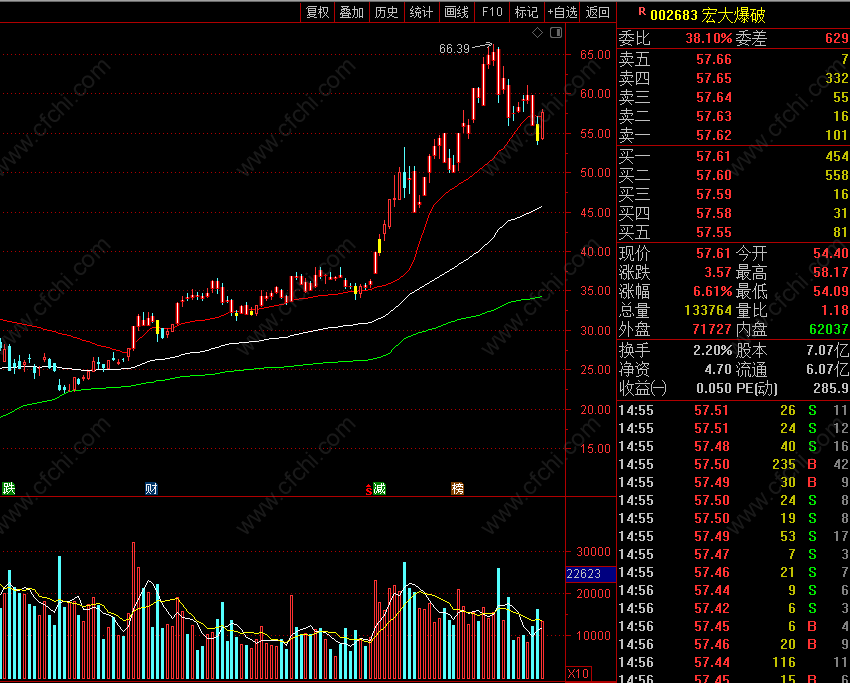Click the green 减 marker icon
This screenshot has height=683, width=850.
(x=379, y=488)
